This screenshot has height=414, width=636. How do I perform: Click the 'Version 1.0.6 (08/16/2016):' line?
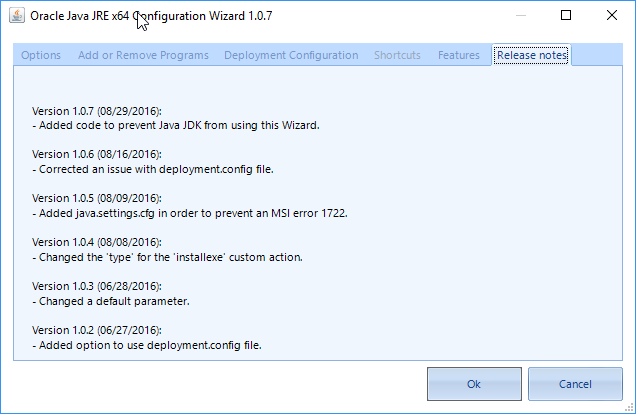click(x=97, y=154)
